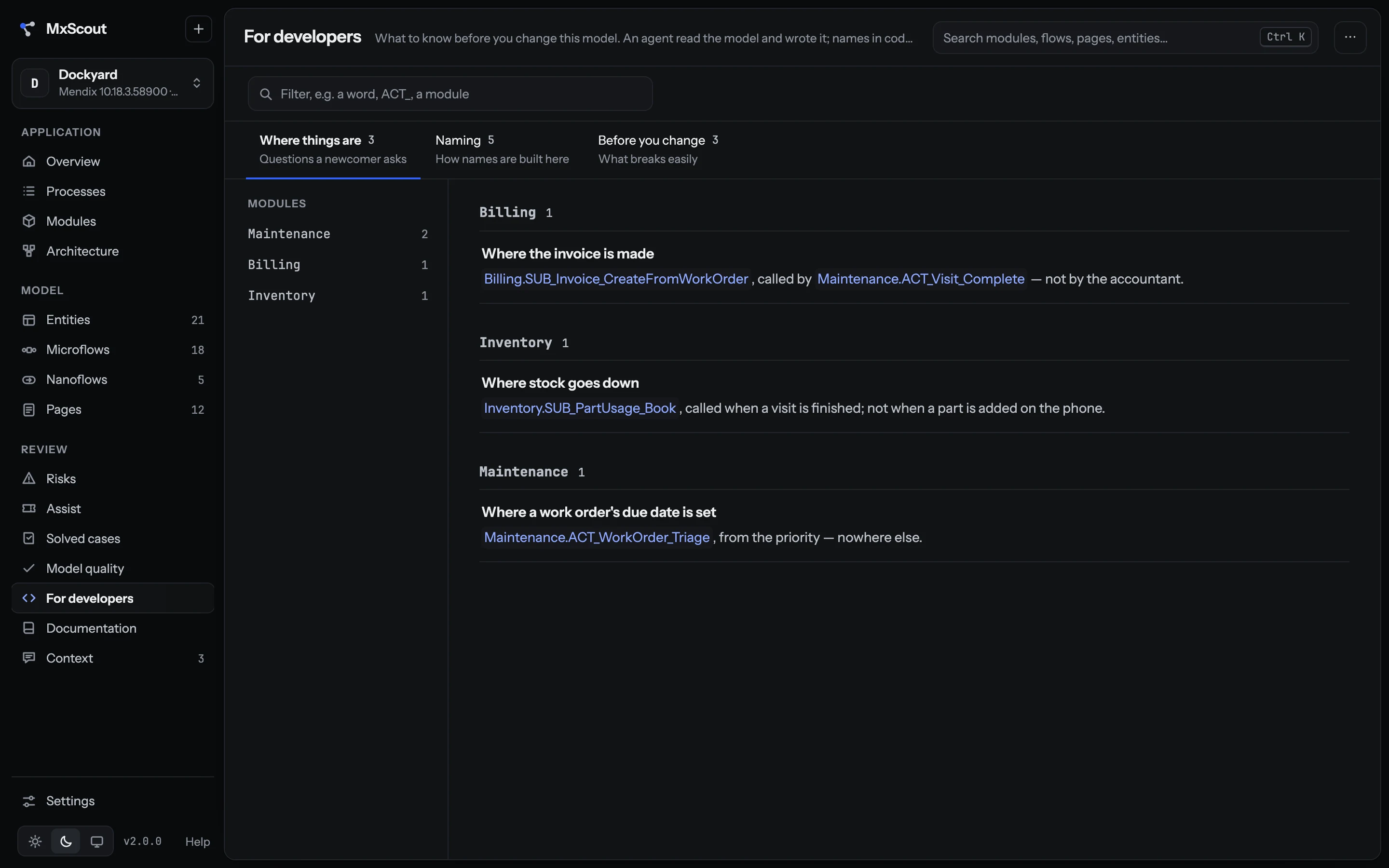Switch to system theme
Screen dimensions: 1389x868
coord(96,841)
